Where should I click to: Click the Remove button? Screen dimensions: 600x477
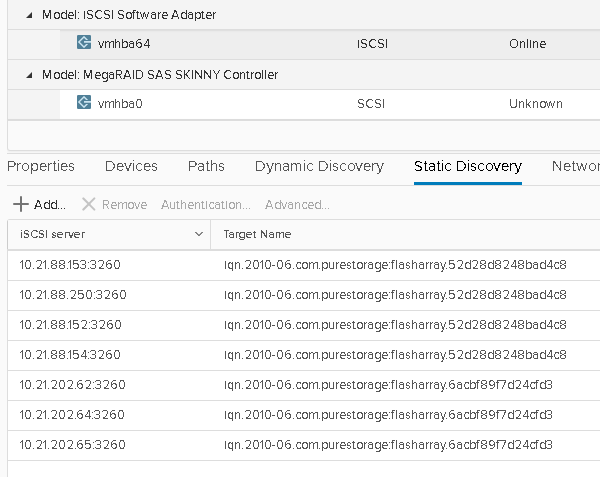pyautogui.click(x=115, y=205)
